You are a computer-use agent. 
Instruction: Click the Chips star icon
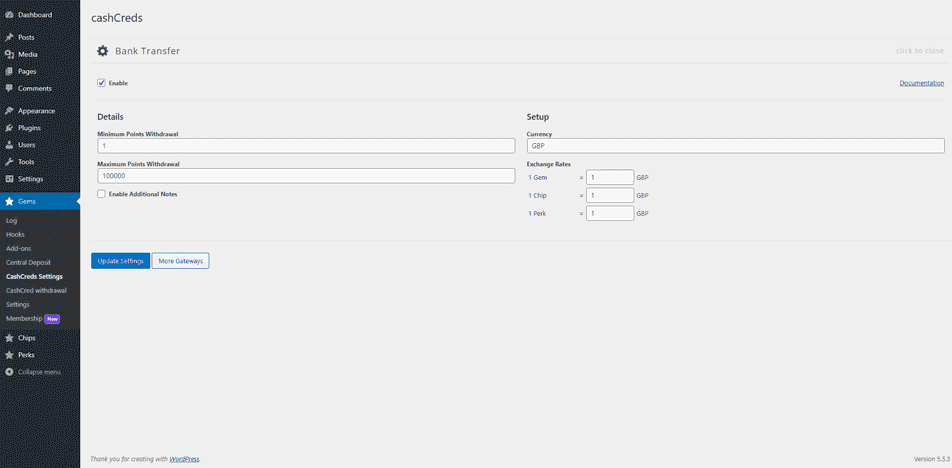pyautogui.click(x=9, y=338)
